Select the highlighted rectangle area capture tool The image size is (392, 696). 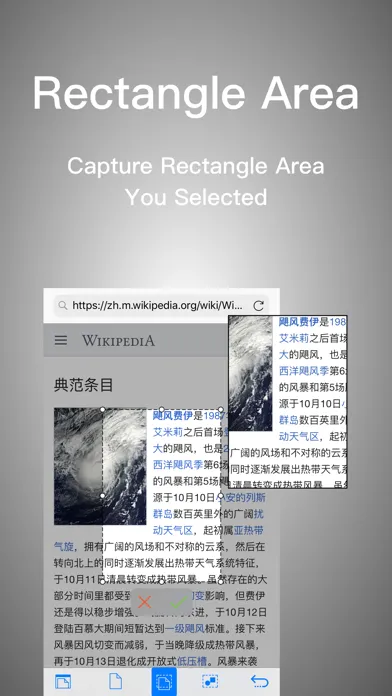tap(164, 681)
